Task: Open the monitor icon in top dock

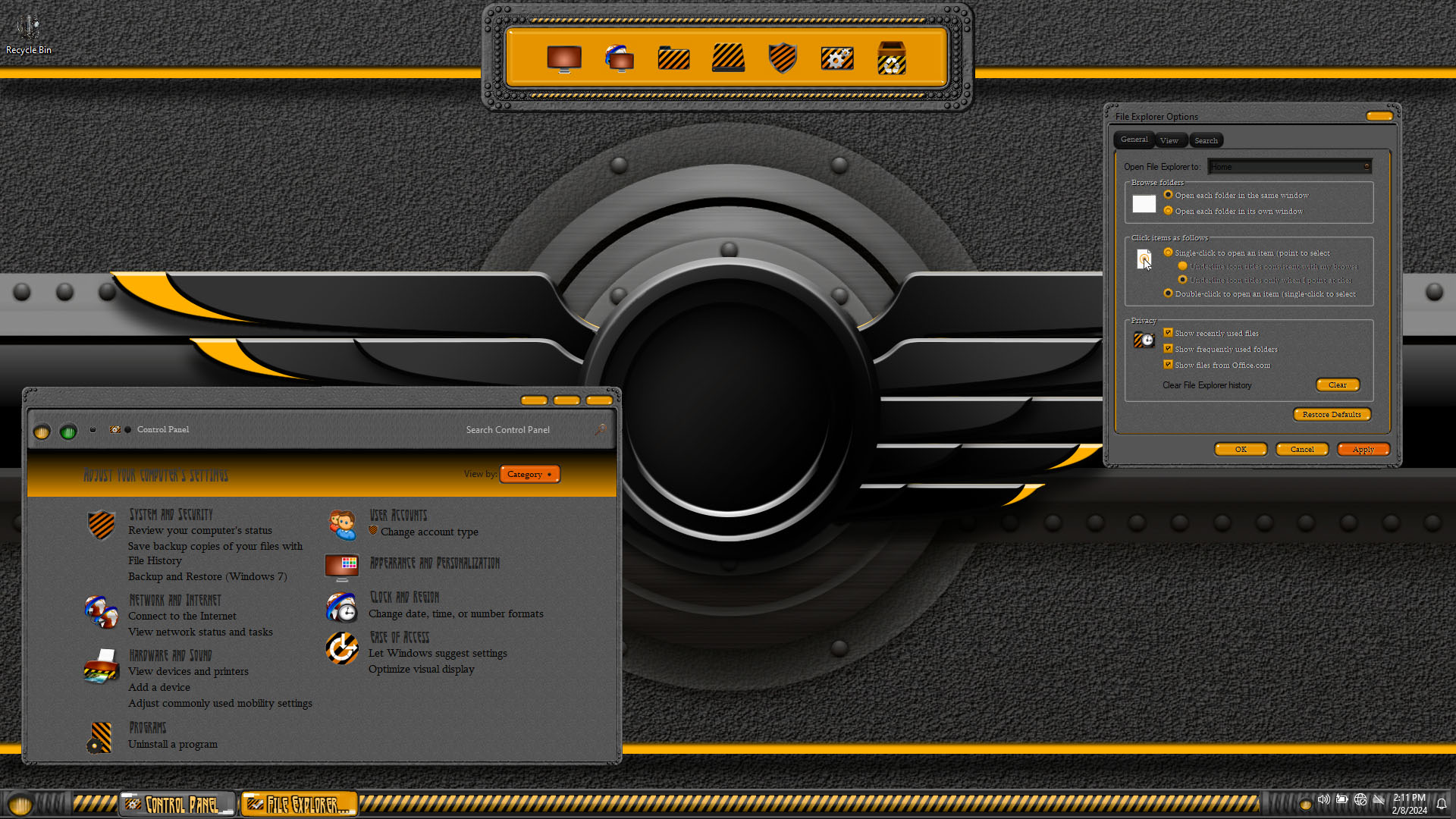Action: point(563,58)
